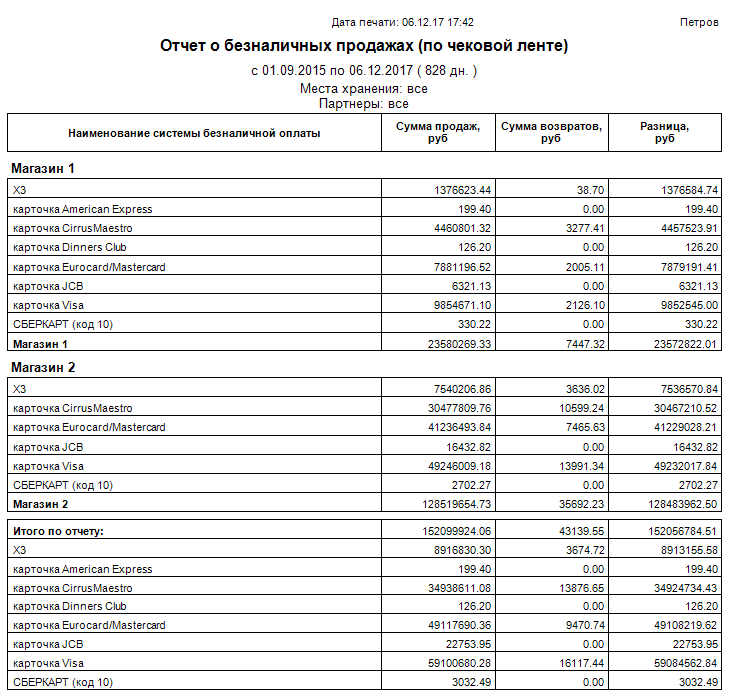Select the 'карточка American Express' row in Магазин 1

pos(364,209)
